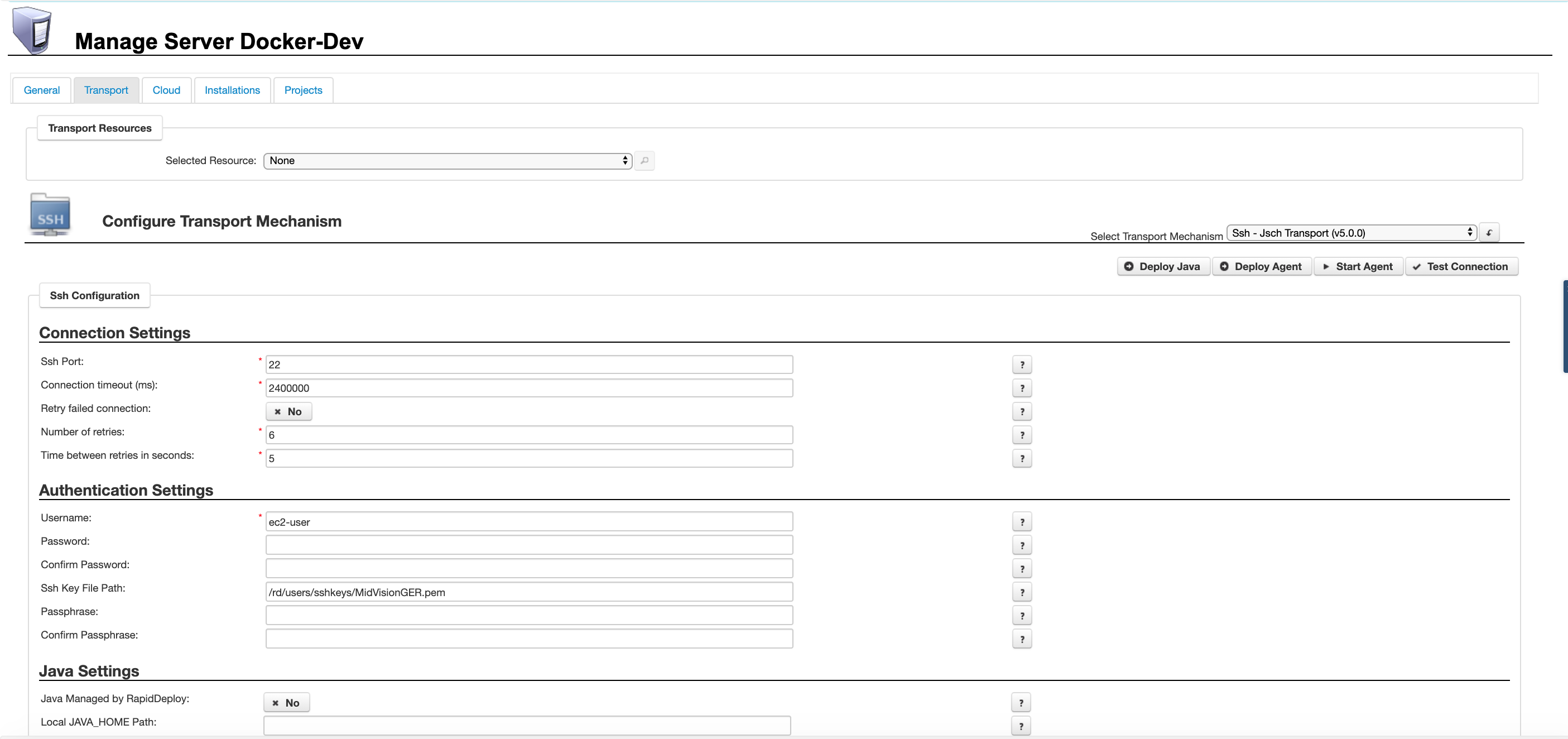Click the help icon for Time between retries
The width and height of the screenshot is (1568, 739).
[1022, 458]
